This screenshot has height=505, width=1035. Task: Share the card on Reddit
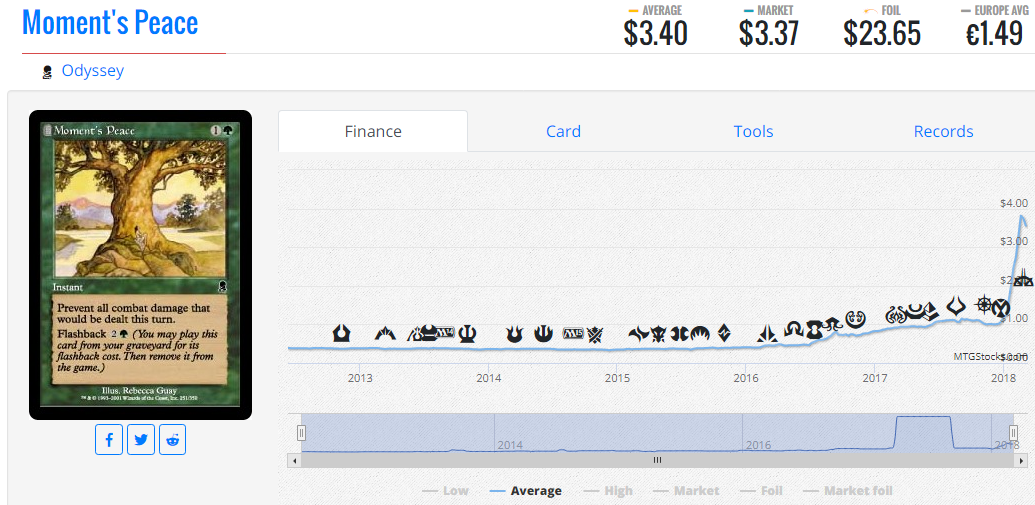(x=172, y=440)
